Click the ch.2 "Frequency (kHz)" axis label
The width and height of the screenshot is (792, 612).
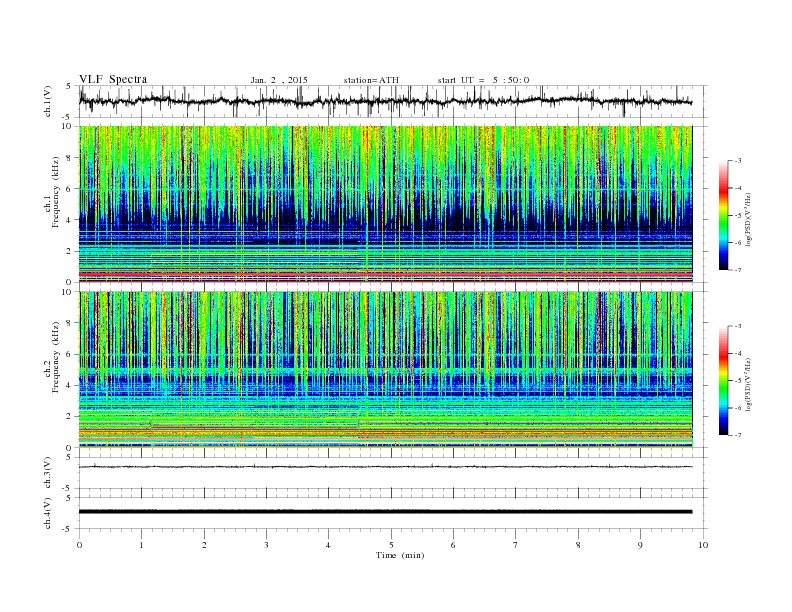click(57, 358)
